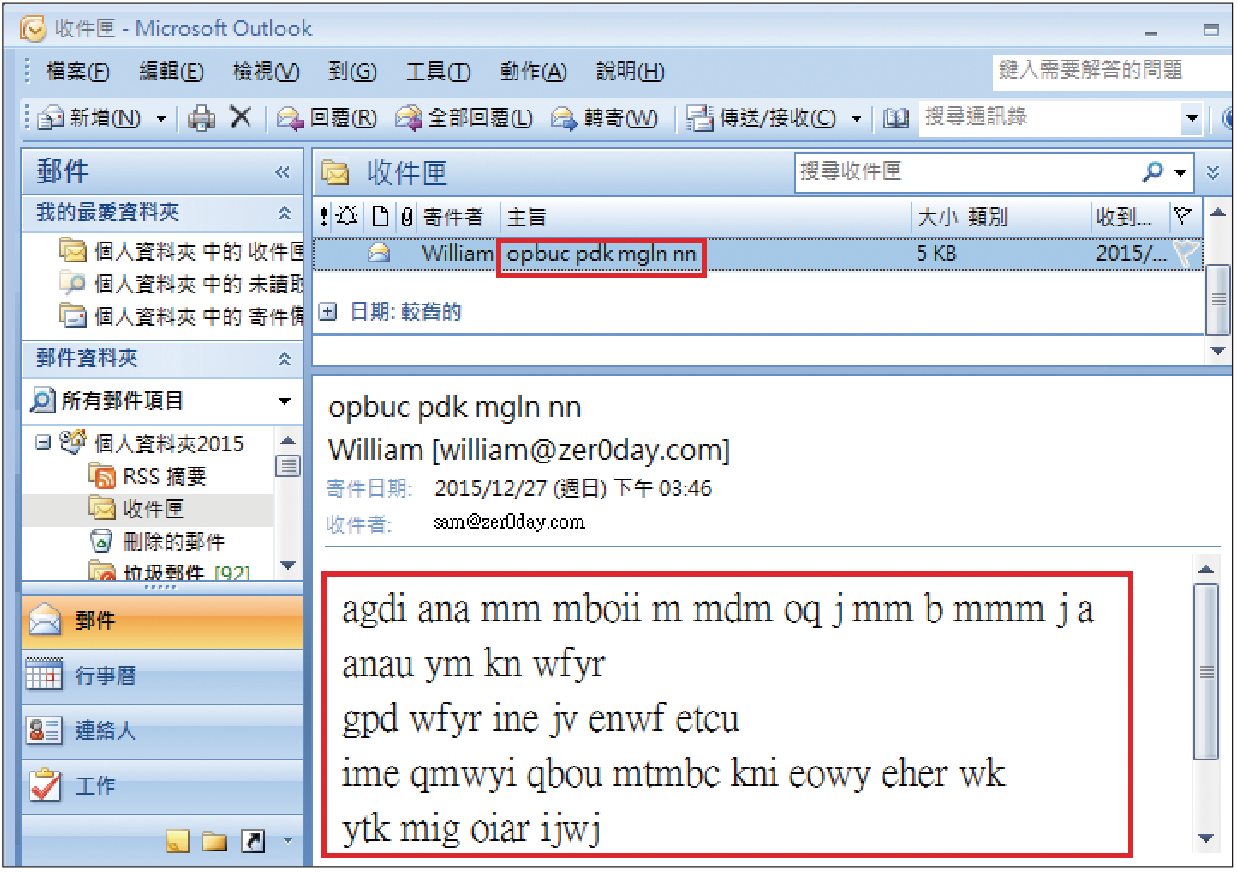
Task: Open the address book icon
Action: click(895, 119)
